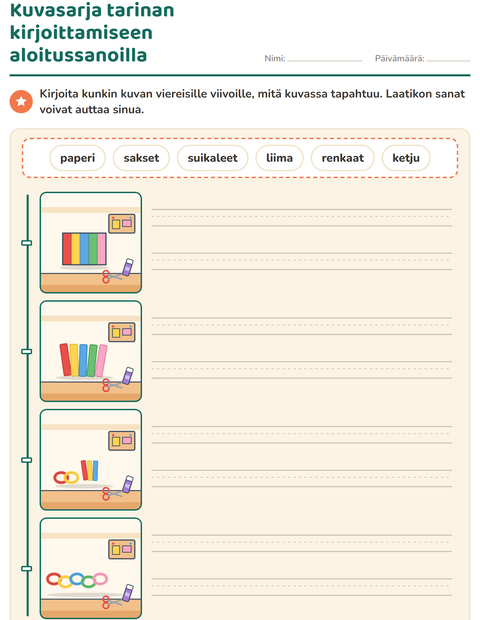The image size is (480, 620).
Task: Click the colorful paper chain rings
Action: (x=77, y=580)
